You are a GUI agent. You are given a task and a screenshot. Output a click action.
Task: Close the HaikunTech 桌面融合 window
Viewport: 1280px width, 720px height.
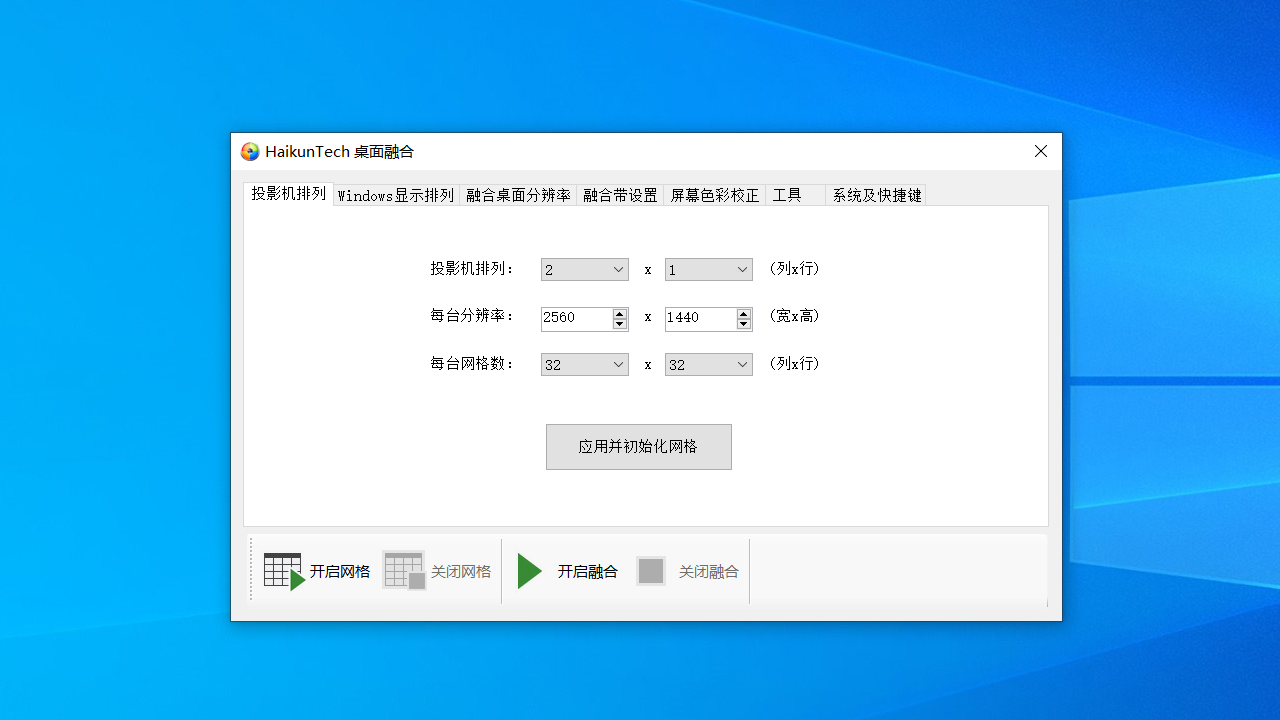[1041, 151]
